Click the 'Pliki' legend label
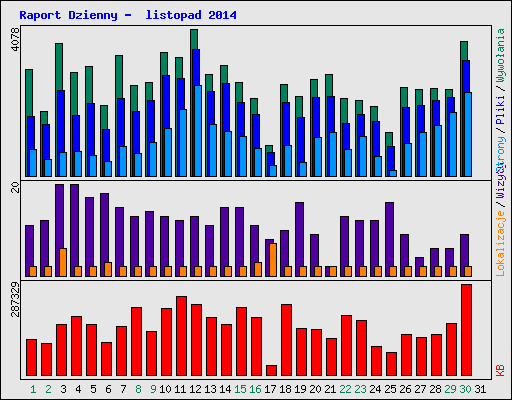The height and width of the screenshot is (400, 512). click(x=500, y=110)
